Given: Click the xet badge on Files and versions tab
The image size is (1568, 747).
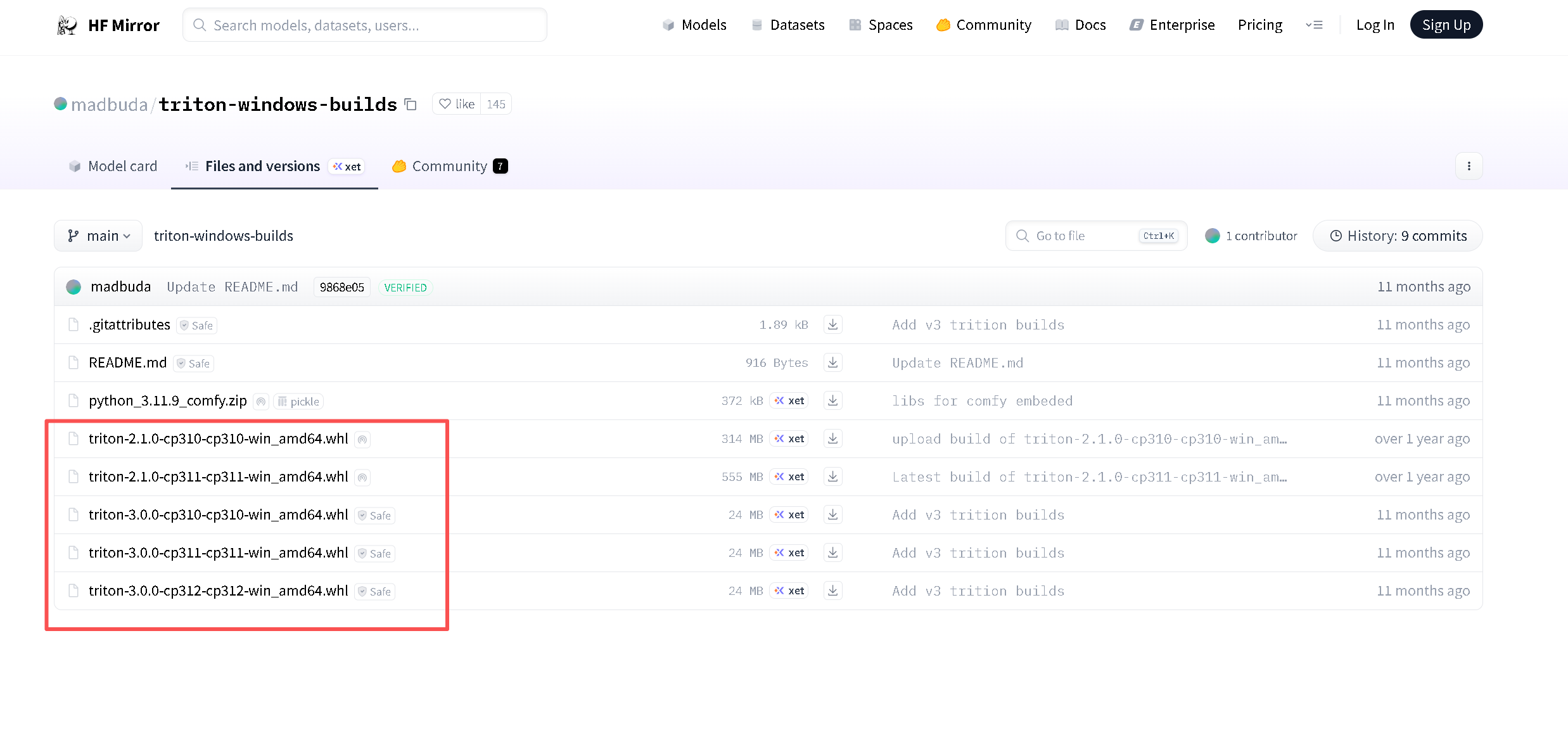Looking at the screenshot, I should [x=347, y=166].
